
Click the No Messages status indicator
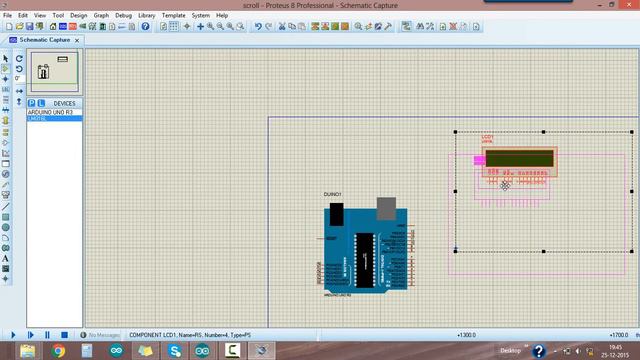[100, 335]
